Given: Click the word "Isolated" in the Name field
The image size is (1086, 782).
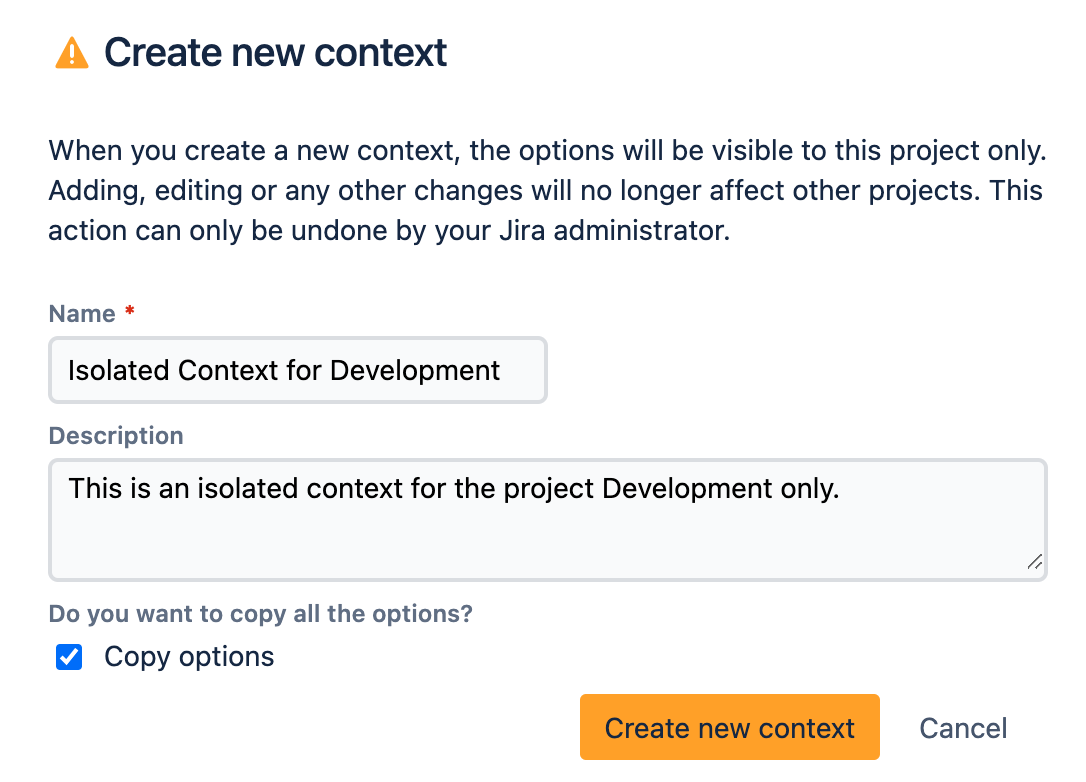Looking at the screenshot, I should [x=119, y=371].
